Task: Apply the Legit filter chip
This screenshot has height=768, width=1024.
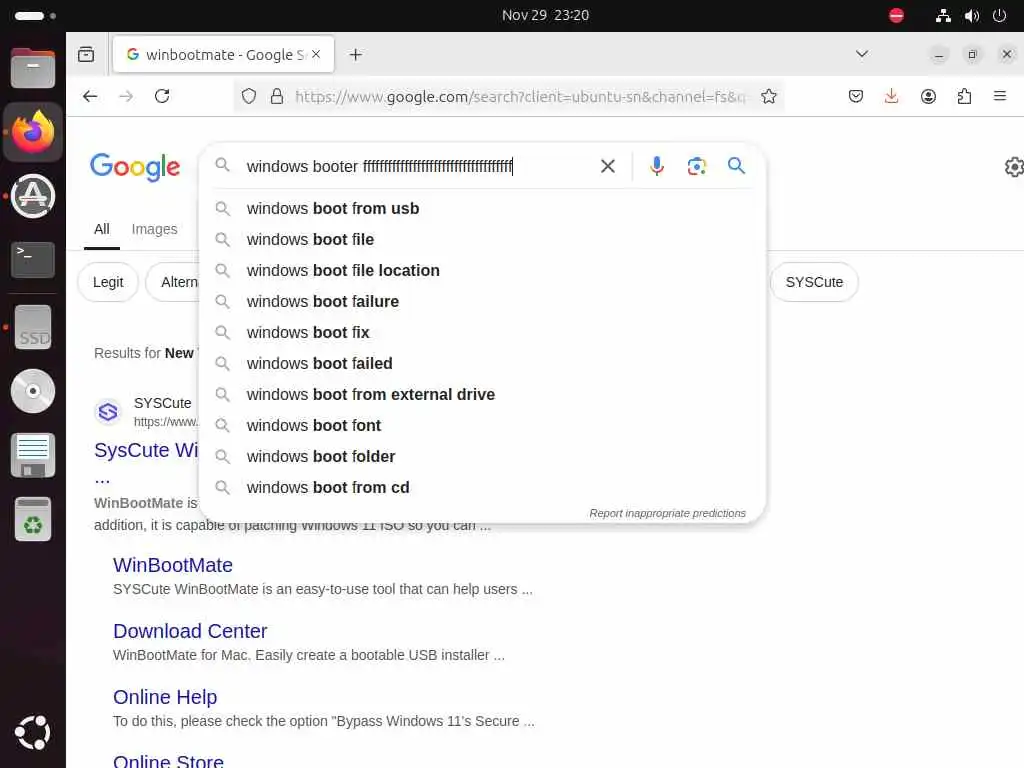Action: [108, 282]
